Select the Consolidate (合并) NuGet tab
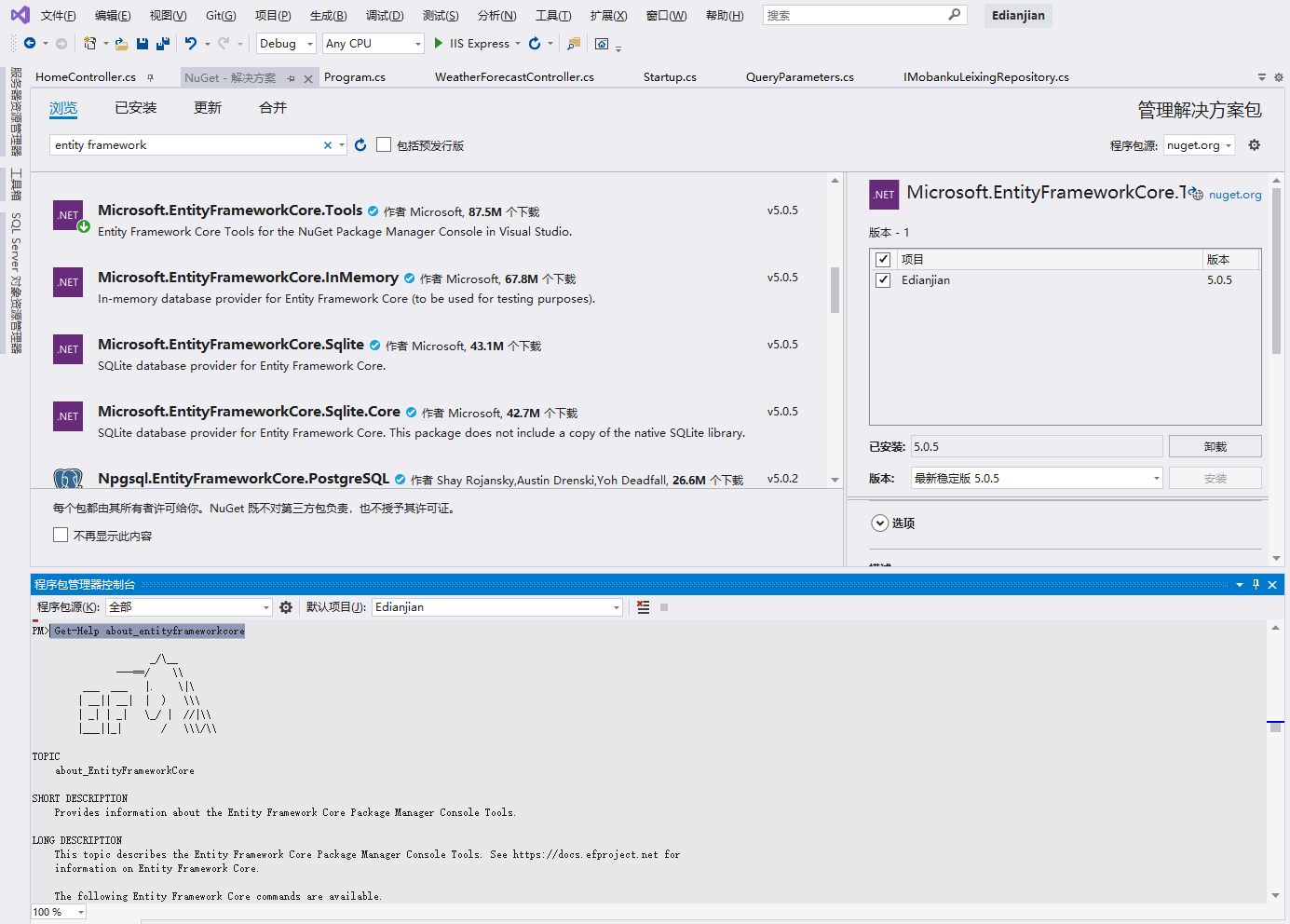The height and width of the screenshot is (924, 1290). (x=273, y=108)
